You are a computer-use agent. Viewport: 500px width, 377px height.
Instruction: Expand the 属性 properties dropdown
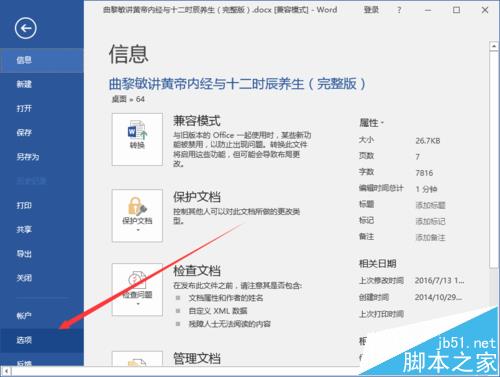coord(371,123)
